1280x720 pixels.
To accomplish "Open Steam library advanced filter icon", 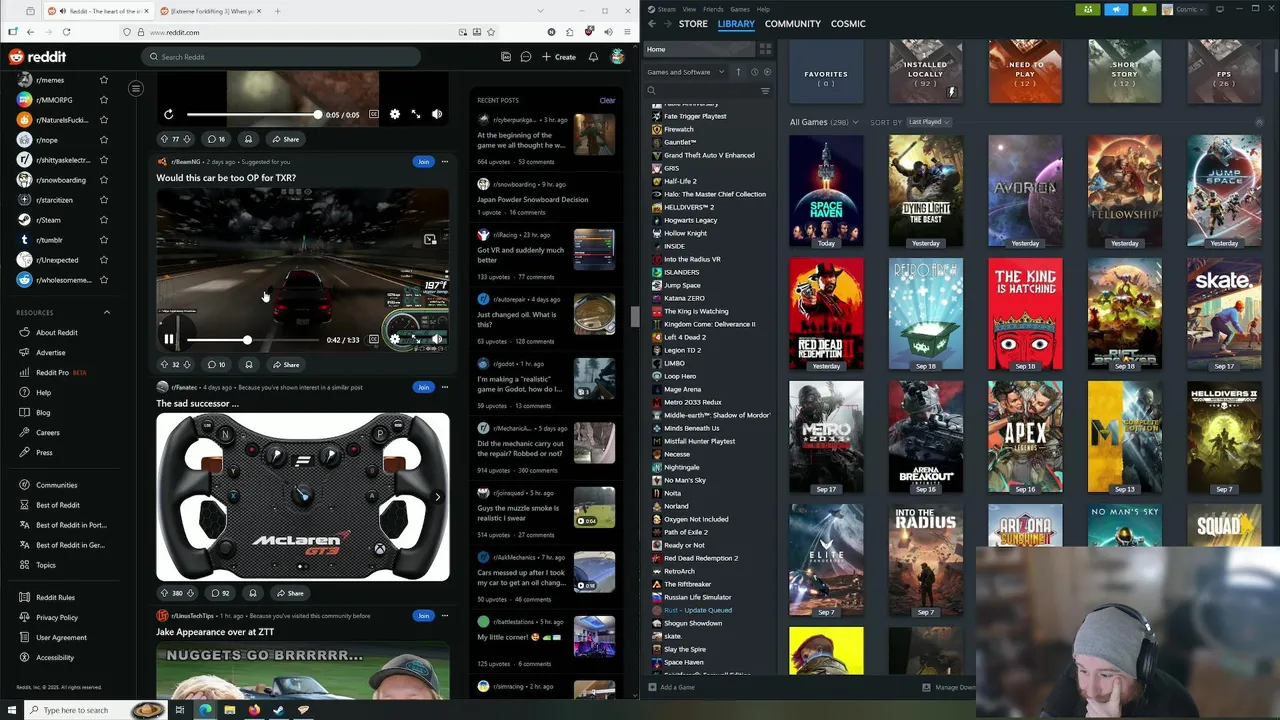I will click(765, 91).
